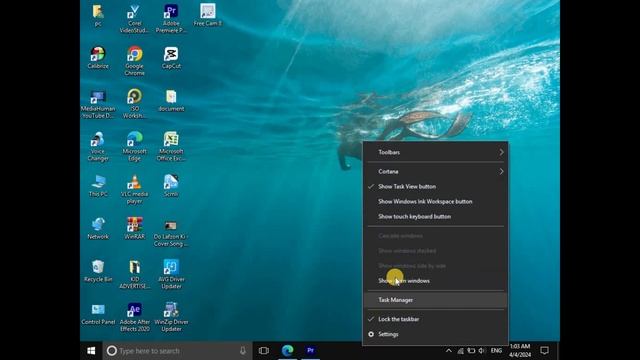The image size is (640, 360).
Task: Show hidden system tray icons
Action: 449,351
